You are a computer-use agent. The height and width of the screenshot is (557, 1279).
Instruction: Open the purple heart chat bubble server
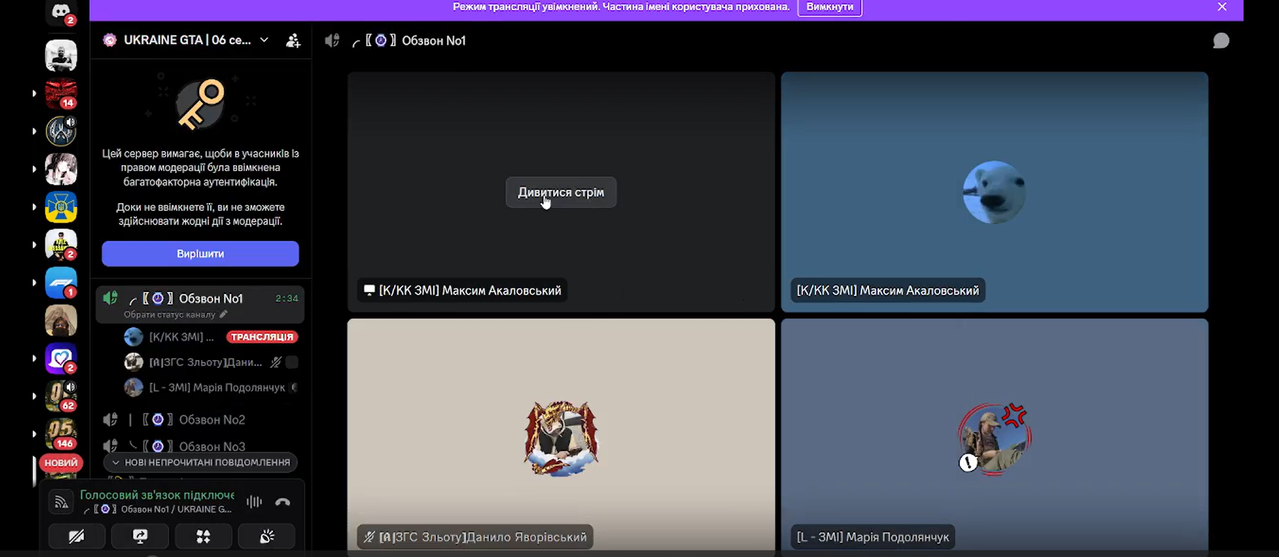[61, 359]
